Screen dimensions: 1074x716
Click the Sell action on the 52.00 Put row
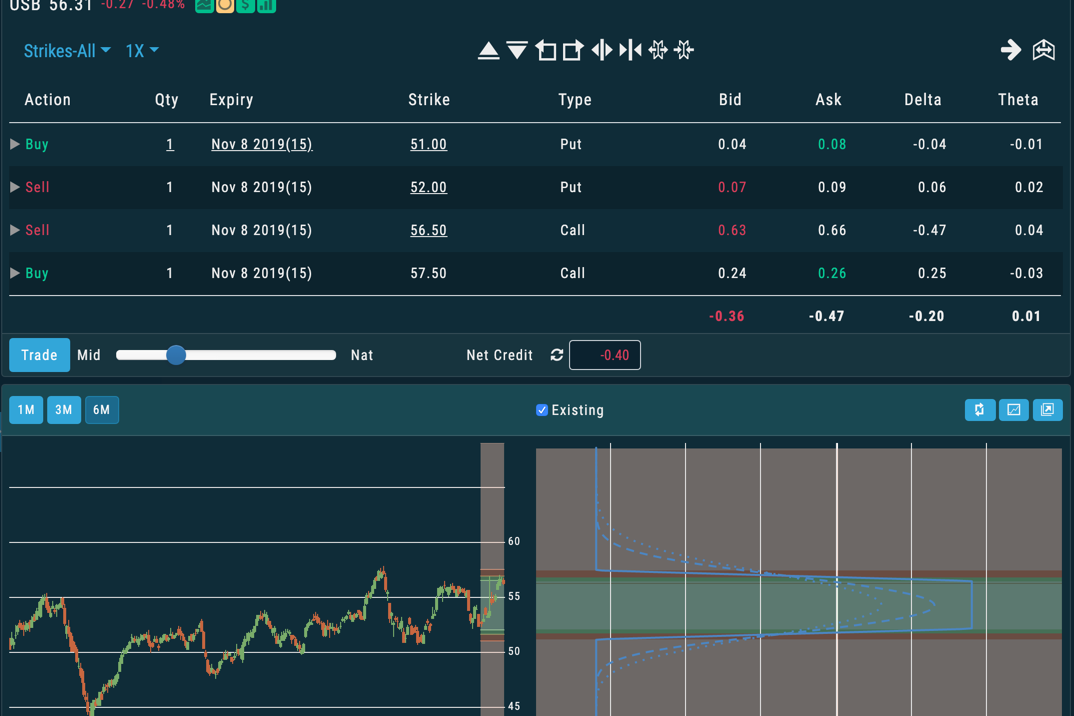pyautogui.click(x=37, y=187)
